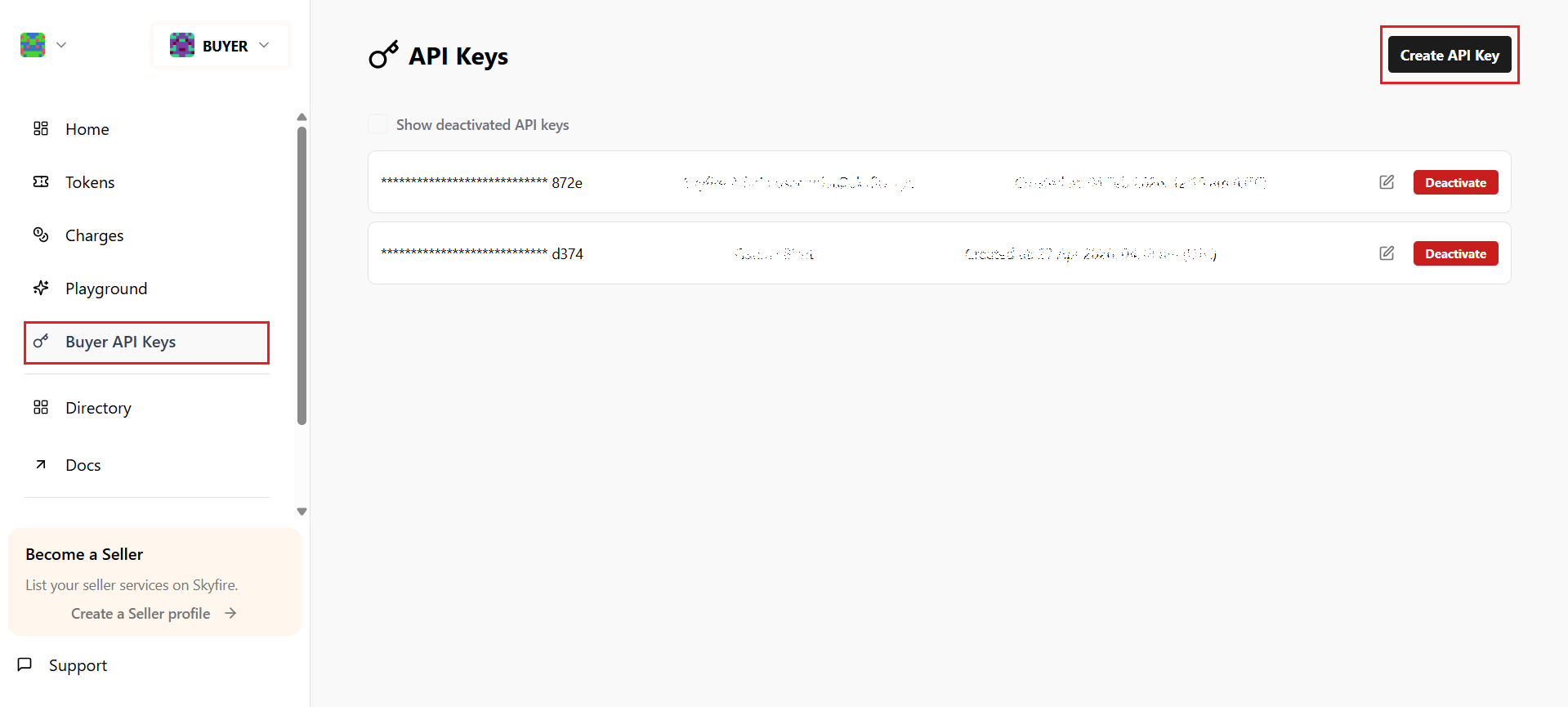Click the Charges coins icon
This screenshot has height=707, width=1568.
click(41, 235)
